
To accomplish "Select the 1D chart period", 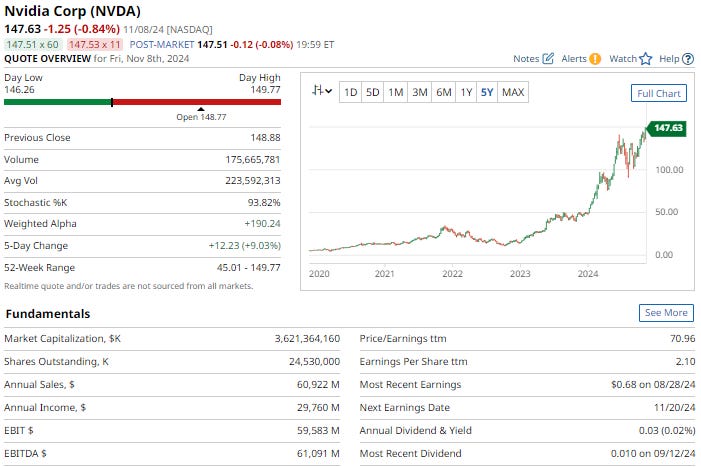I will tap(350, 93).
